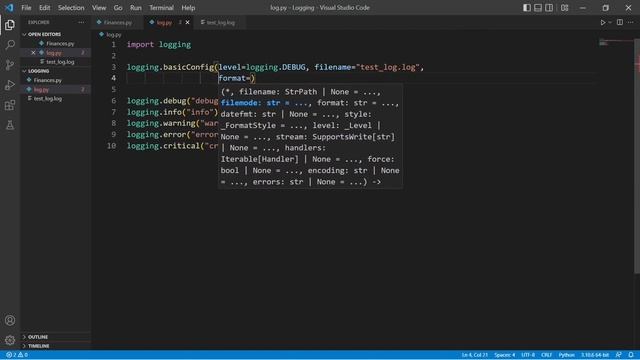Click the feedback icon in status bar
The image size is (640, 360).
619,355
